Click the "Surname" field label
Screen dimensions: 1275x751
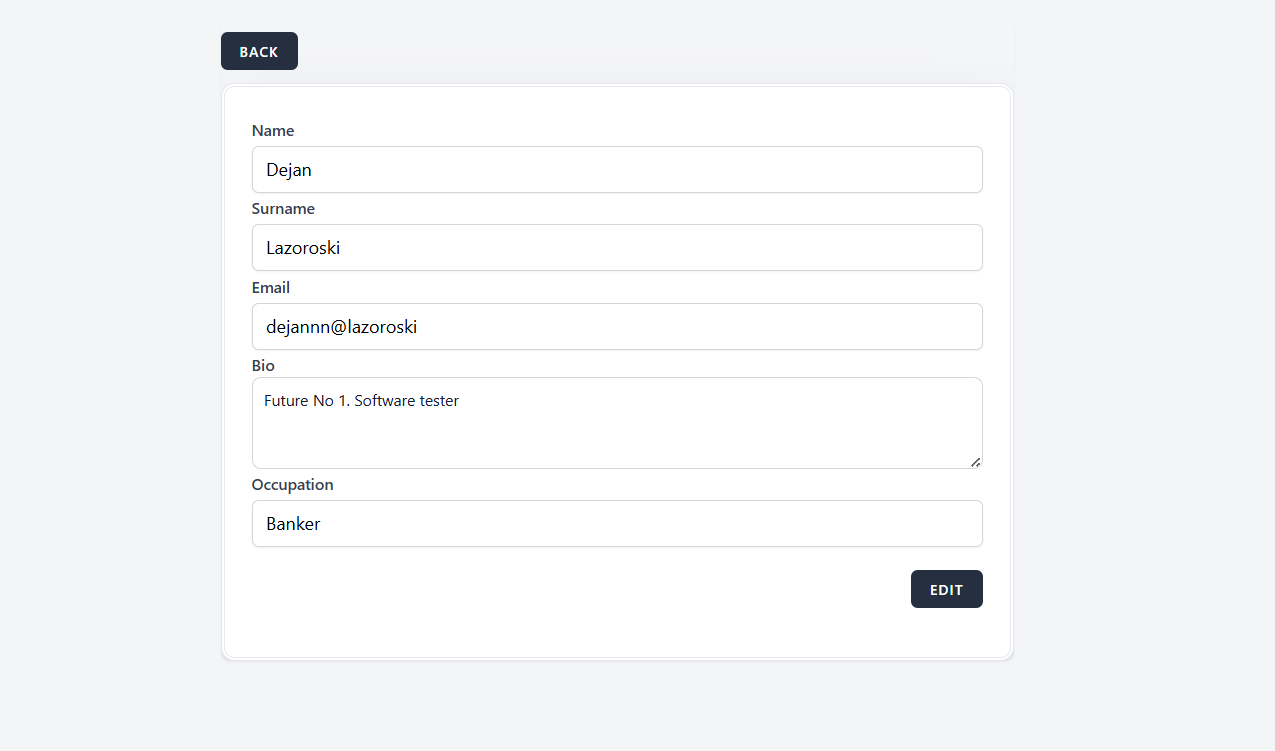point(283,209)
